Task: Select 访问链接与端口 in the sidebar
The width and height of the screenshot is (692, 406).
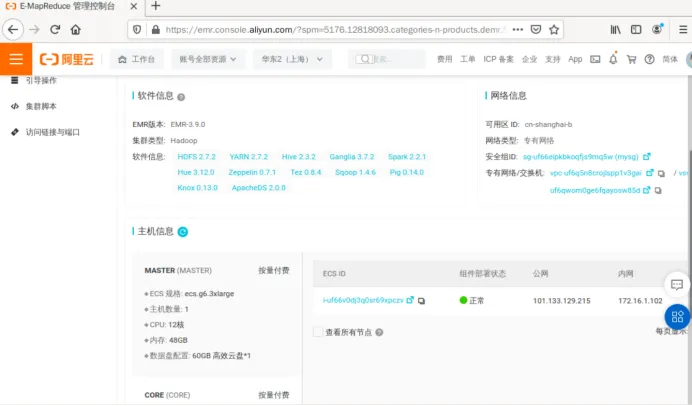Action: click(53, 132)
